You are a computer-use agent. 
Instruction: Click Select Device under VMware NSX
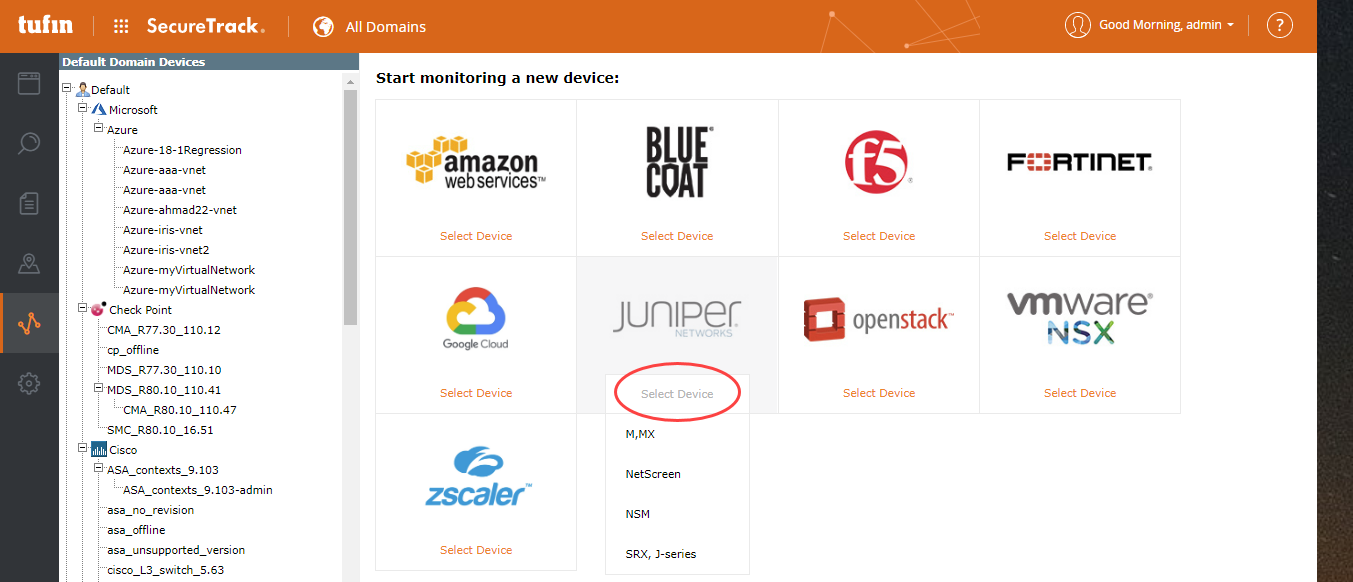(x=1080, y=393)
